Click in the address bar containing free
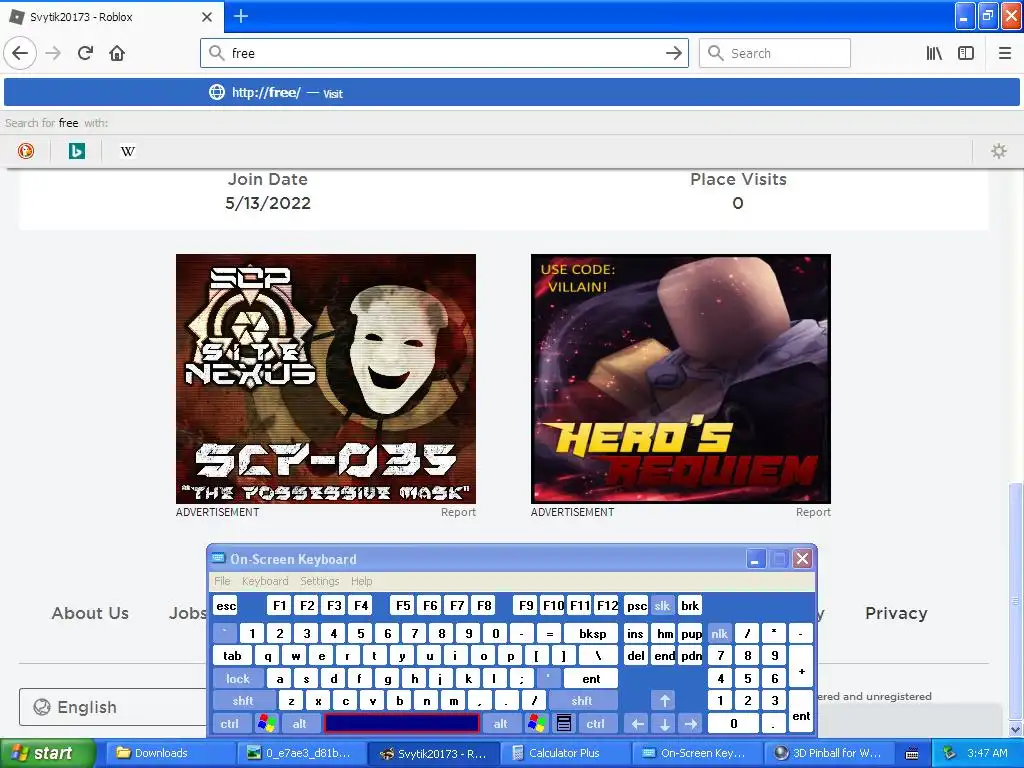Image resolution: width=1024 pixels, height=768 pixels. (x=444, y=53)
